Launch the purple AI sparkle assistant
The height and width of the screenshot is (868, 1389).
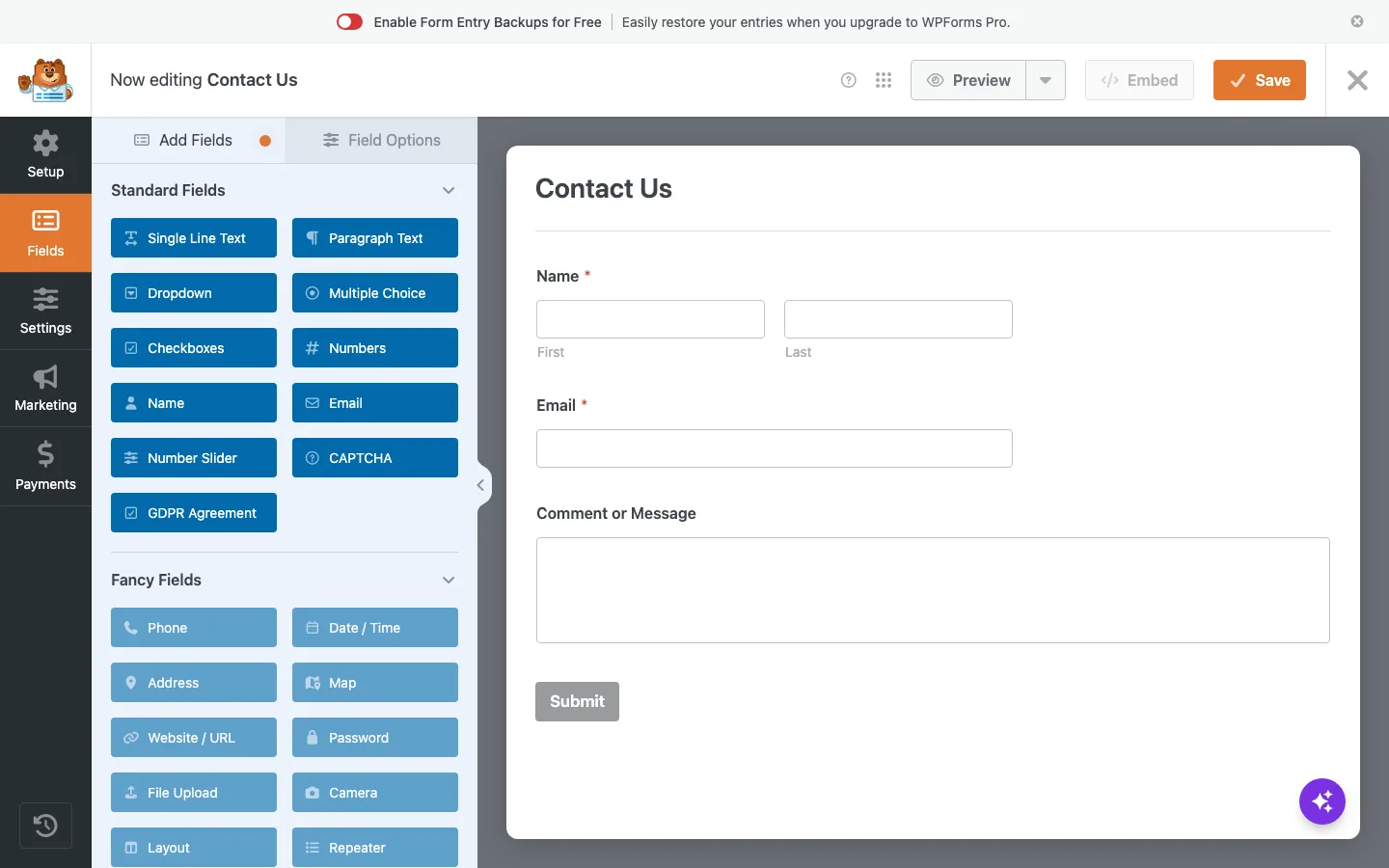point(1322,801)
